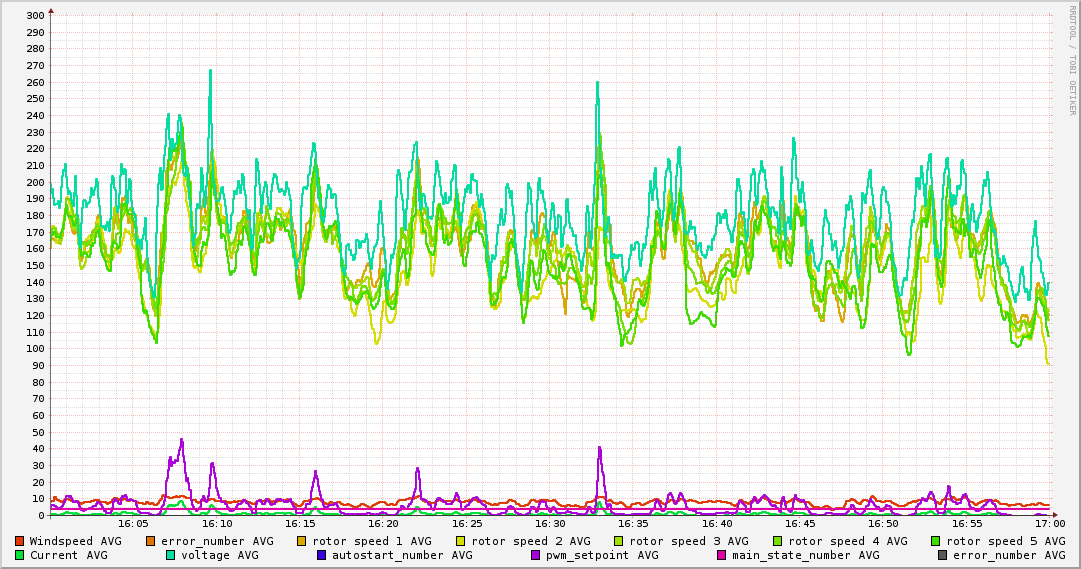
Task: Click the 16:25 time axis label
Action: (x=467, y=524)
